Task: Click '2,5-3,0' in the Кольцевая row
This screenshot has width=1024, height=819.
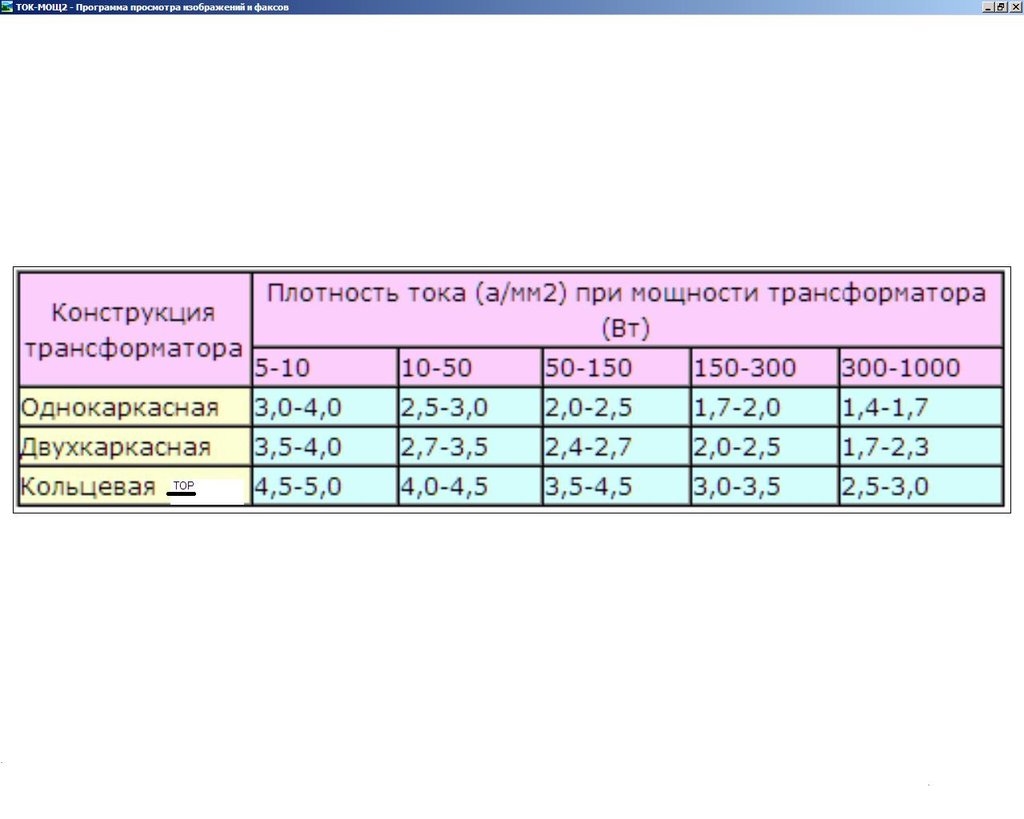Action: [921, 486]
